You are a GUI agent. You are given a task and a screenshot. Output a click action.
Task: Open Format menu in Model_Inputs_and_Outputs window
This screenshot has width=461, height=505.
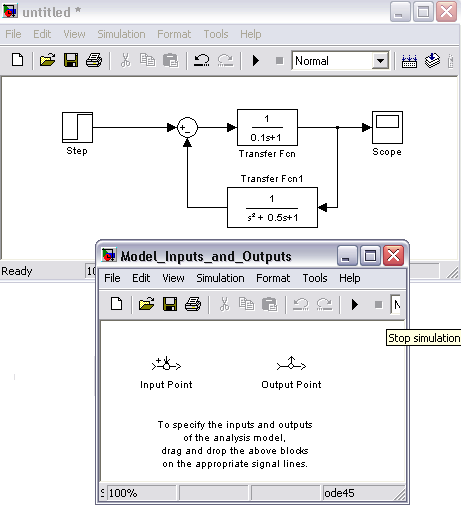pos(273,278)
